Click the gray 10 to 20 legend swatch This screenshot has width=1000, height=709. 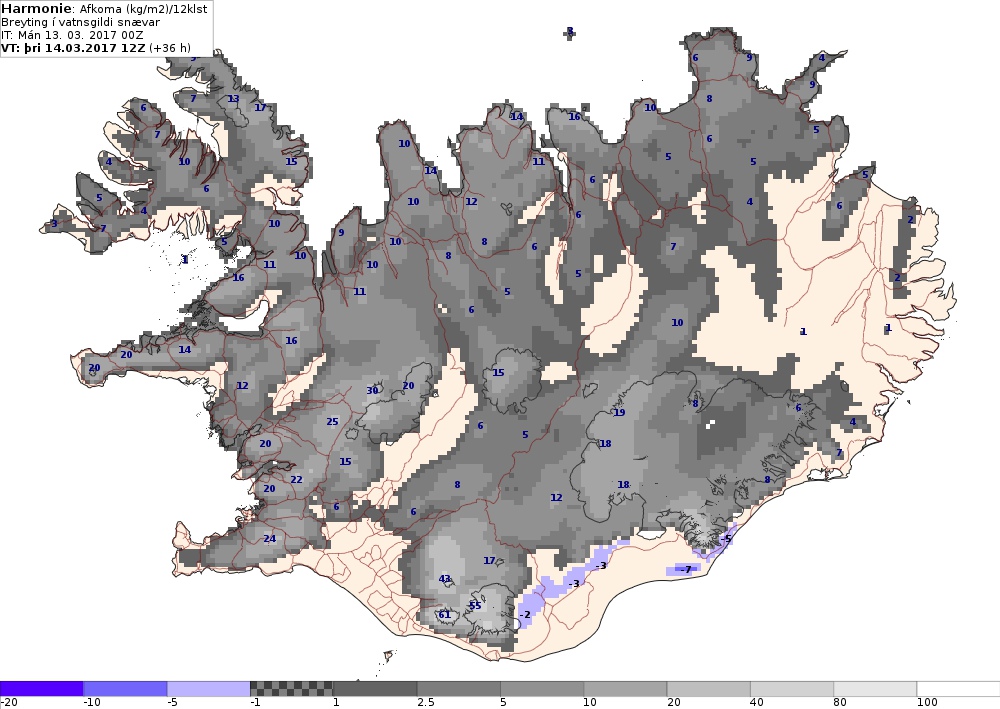(x=625, y=689)
